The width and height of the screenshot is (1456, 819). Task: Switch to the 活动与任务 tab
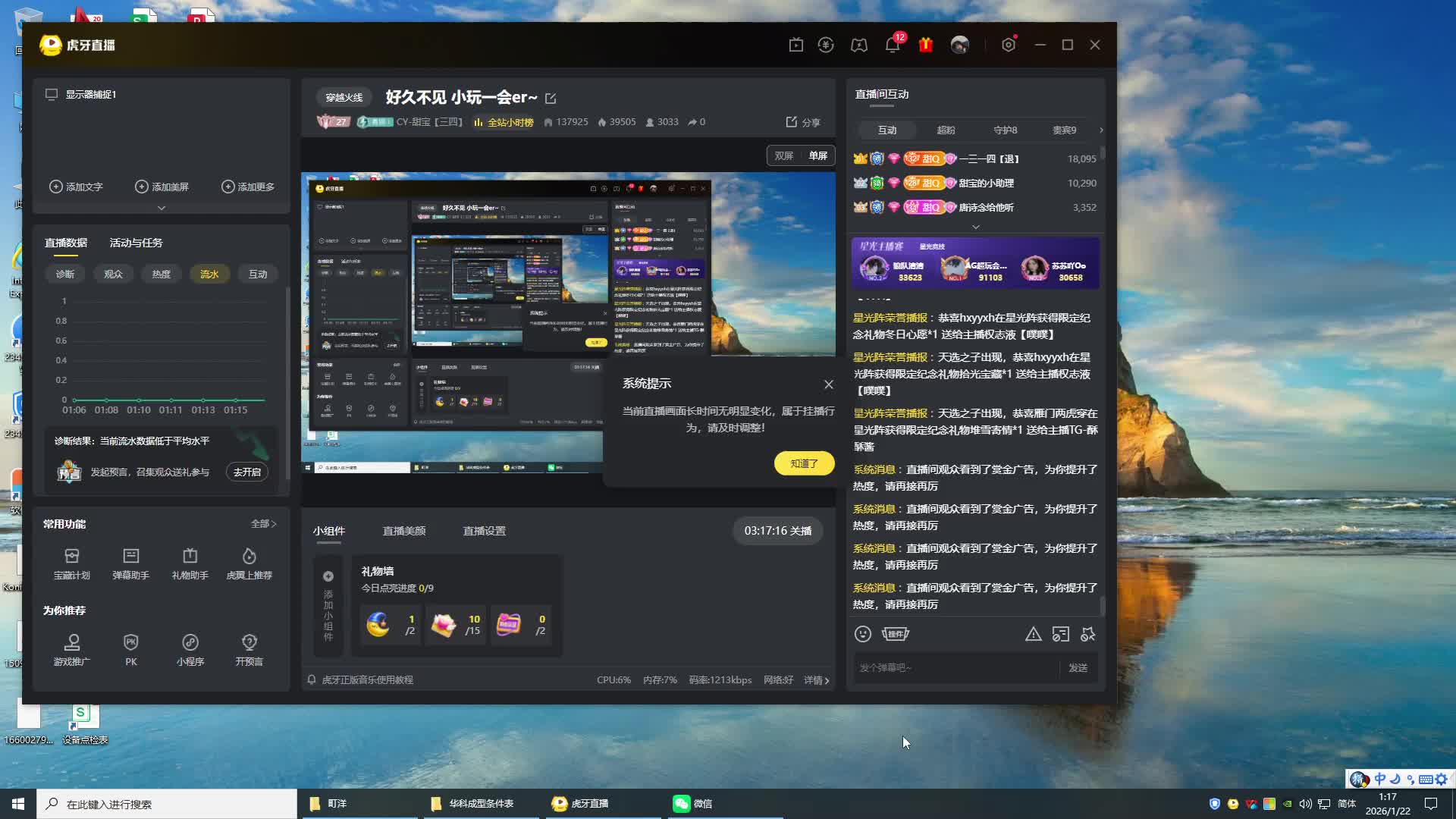point(136,243)
